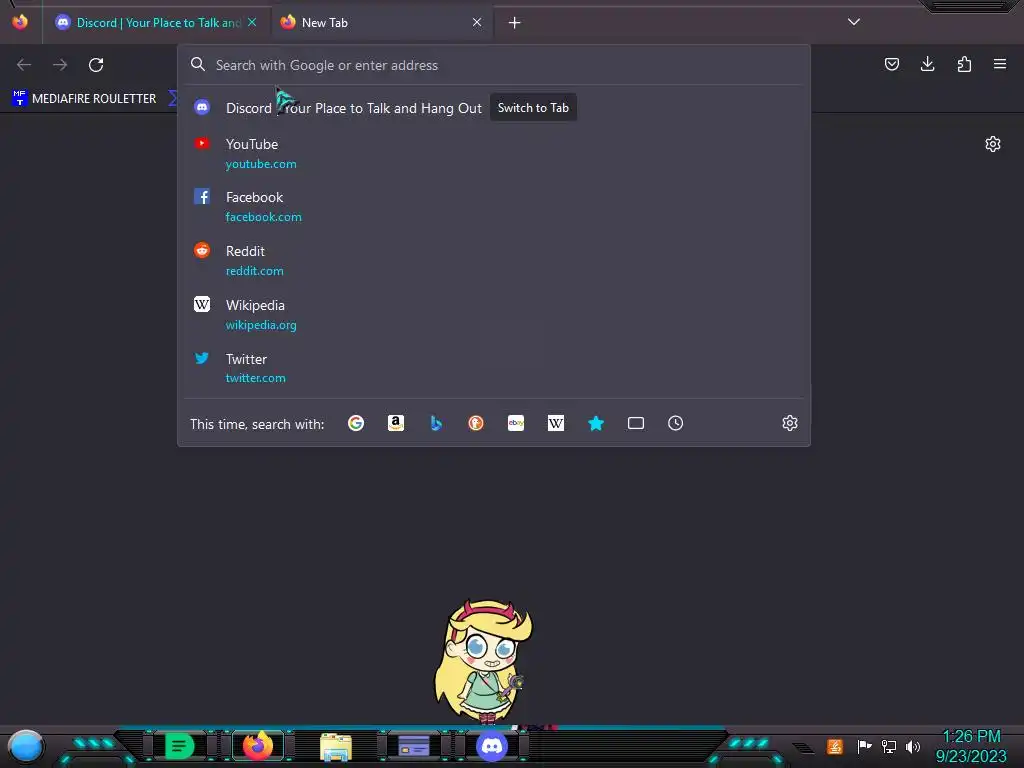Open the Downloads toolbar icon
Image resolution: width=1024 pixels, height=768 pixels.
927,64
